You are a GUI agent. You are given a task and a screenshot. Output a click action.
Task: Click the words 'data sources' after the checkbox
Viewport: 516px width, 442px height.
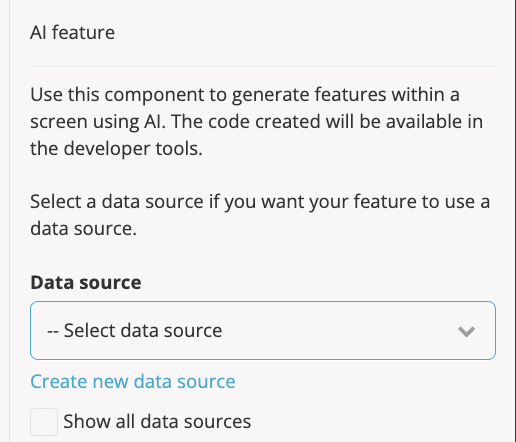pyautogui.click(x=196, y=421)
